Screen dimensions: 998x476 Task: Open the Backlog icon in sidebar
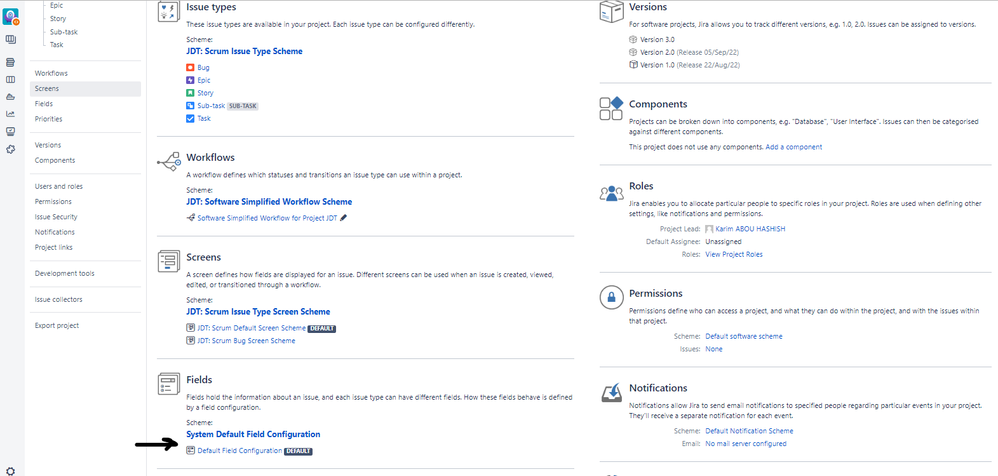(10, 62)
